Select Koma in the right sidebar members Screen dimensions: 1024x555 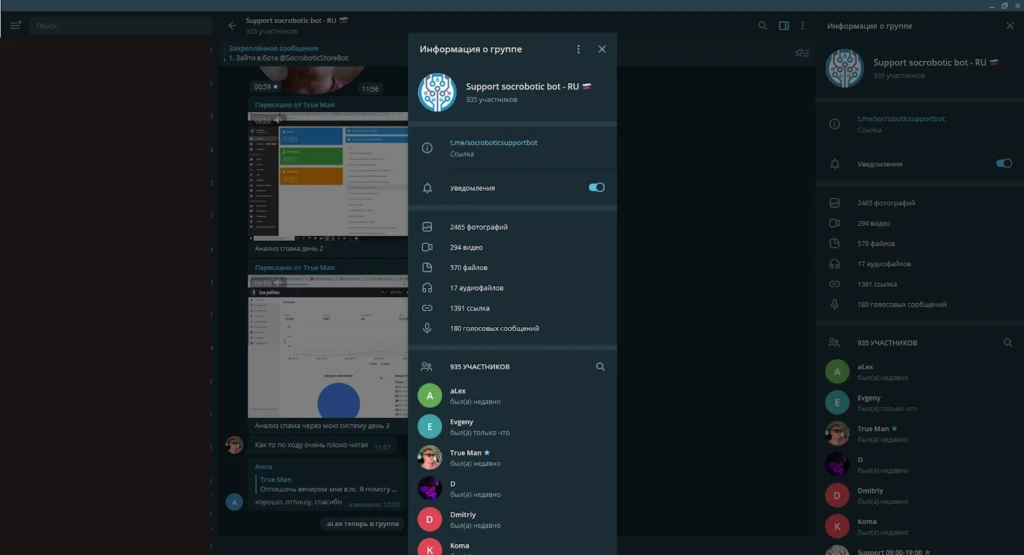(x=920, y=526)
